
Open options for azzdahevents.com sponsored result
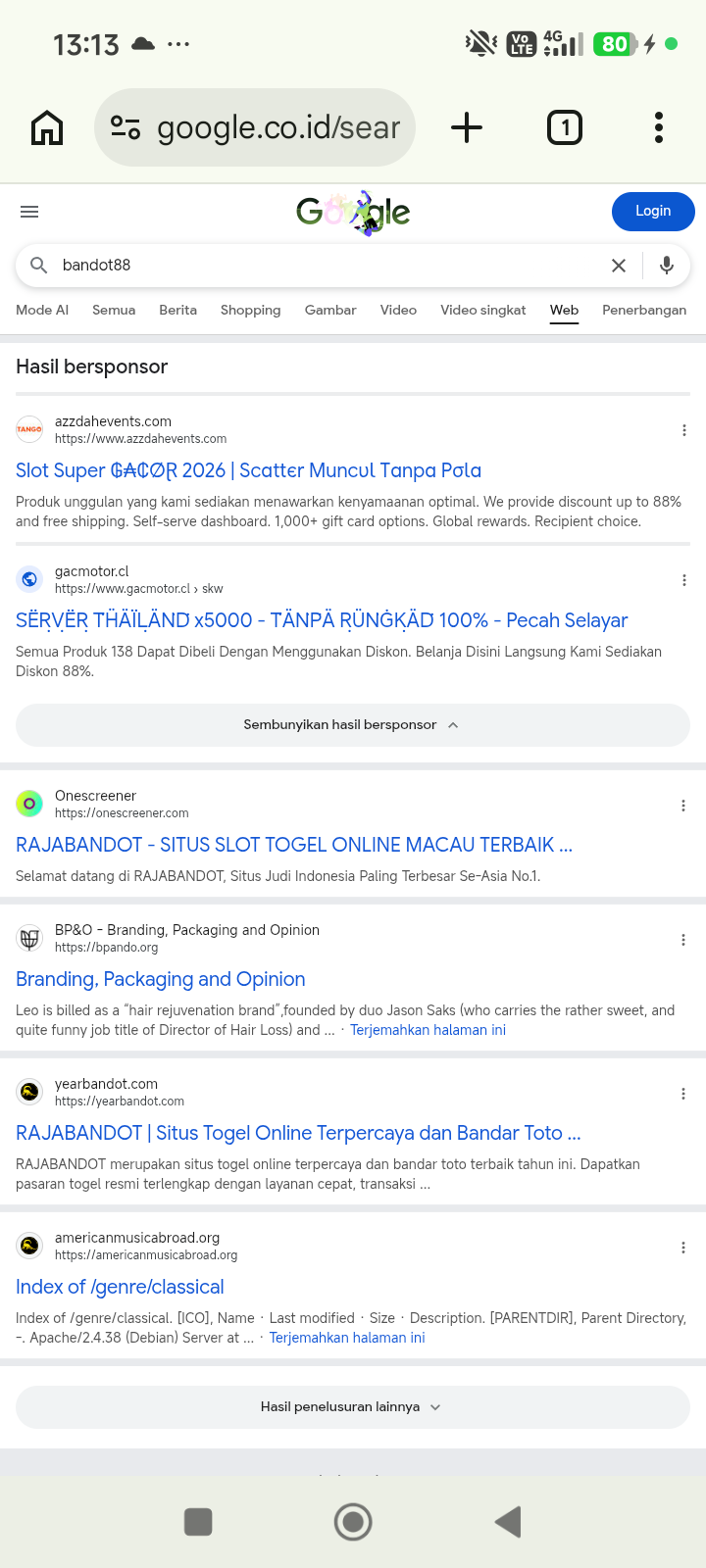pos(684,430)
